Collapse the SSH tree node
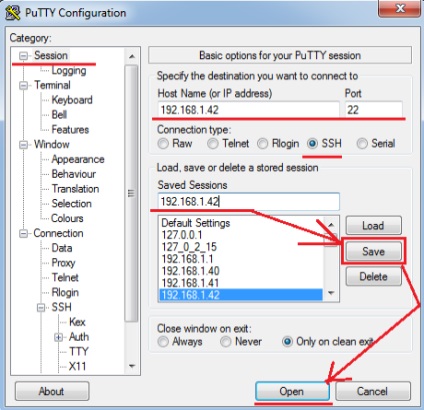The image size is (424, 410). [x=41, y=307]
